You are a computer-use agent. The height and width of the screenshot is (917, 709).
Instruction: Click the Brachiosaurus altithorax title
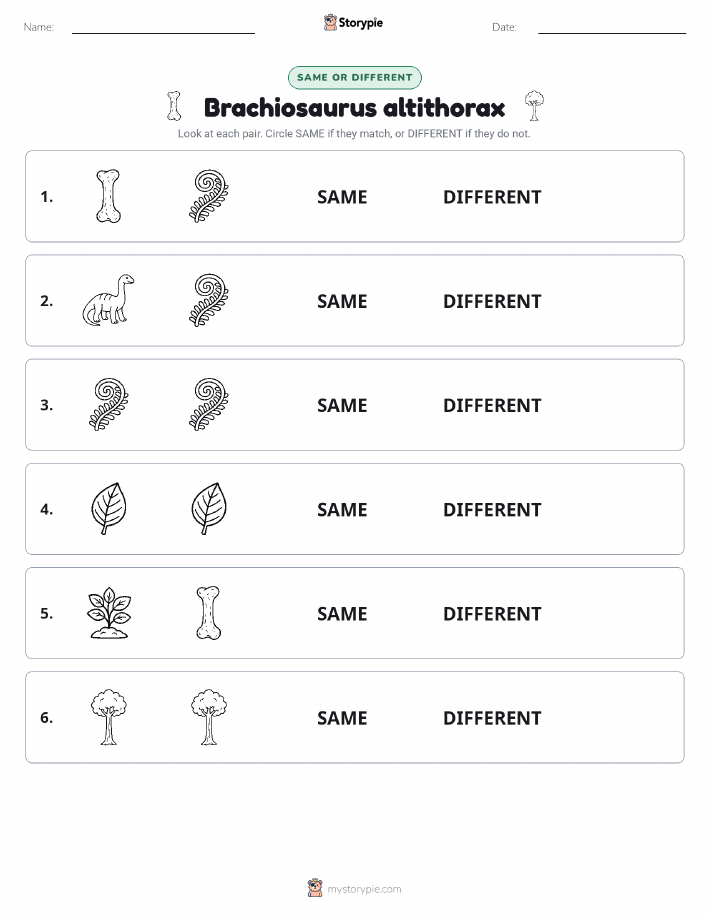coord(354,108)
